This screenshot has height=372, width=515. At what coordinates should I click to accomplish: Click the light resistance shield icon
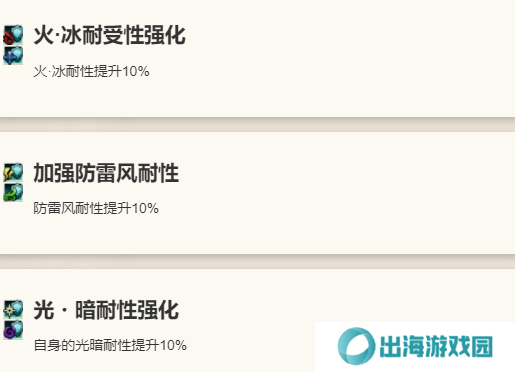(x=13, y=309)
